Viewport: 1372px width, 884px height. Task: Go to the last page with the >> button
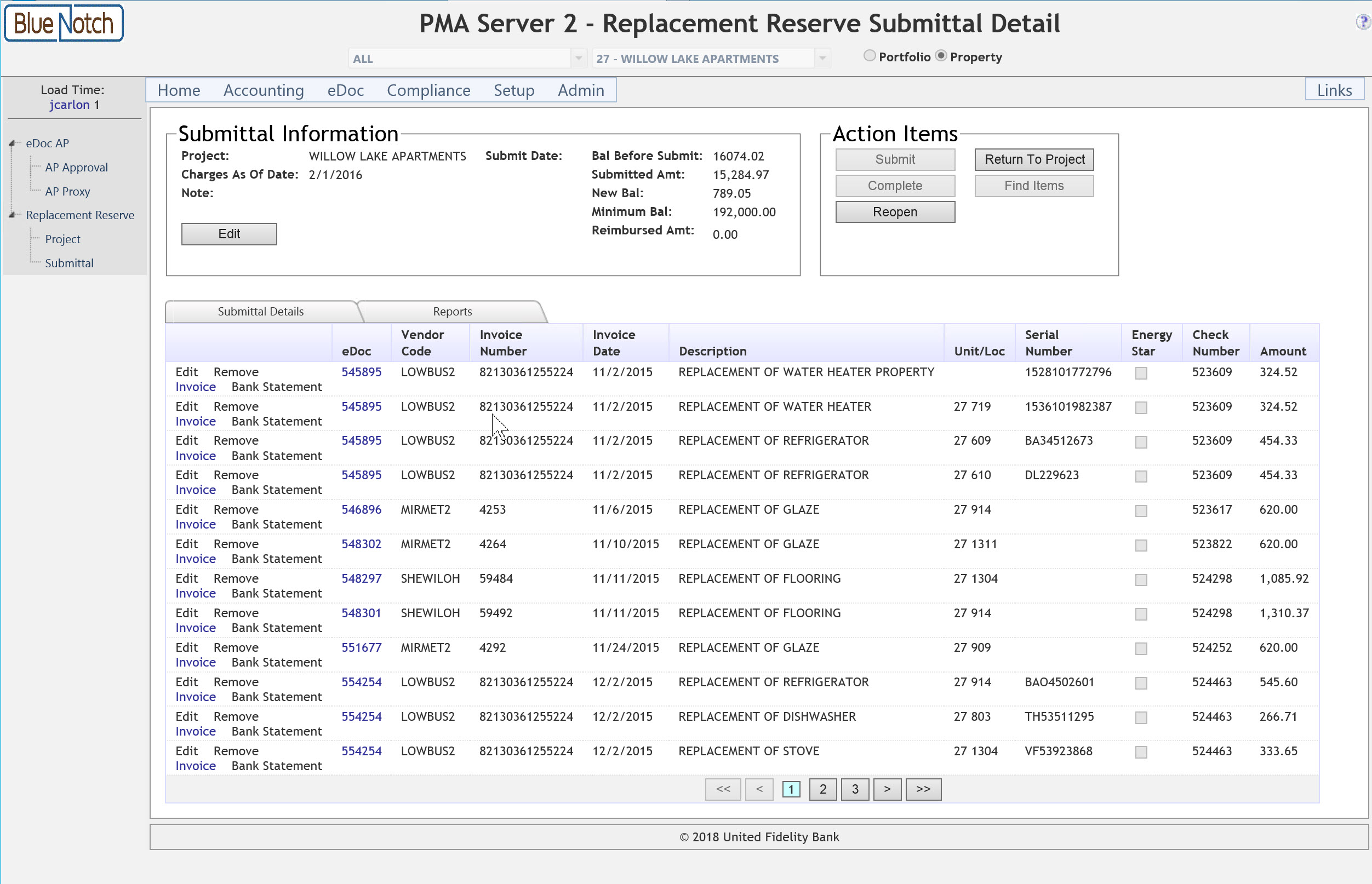pos(922,789)
